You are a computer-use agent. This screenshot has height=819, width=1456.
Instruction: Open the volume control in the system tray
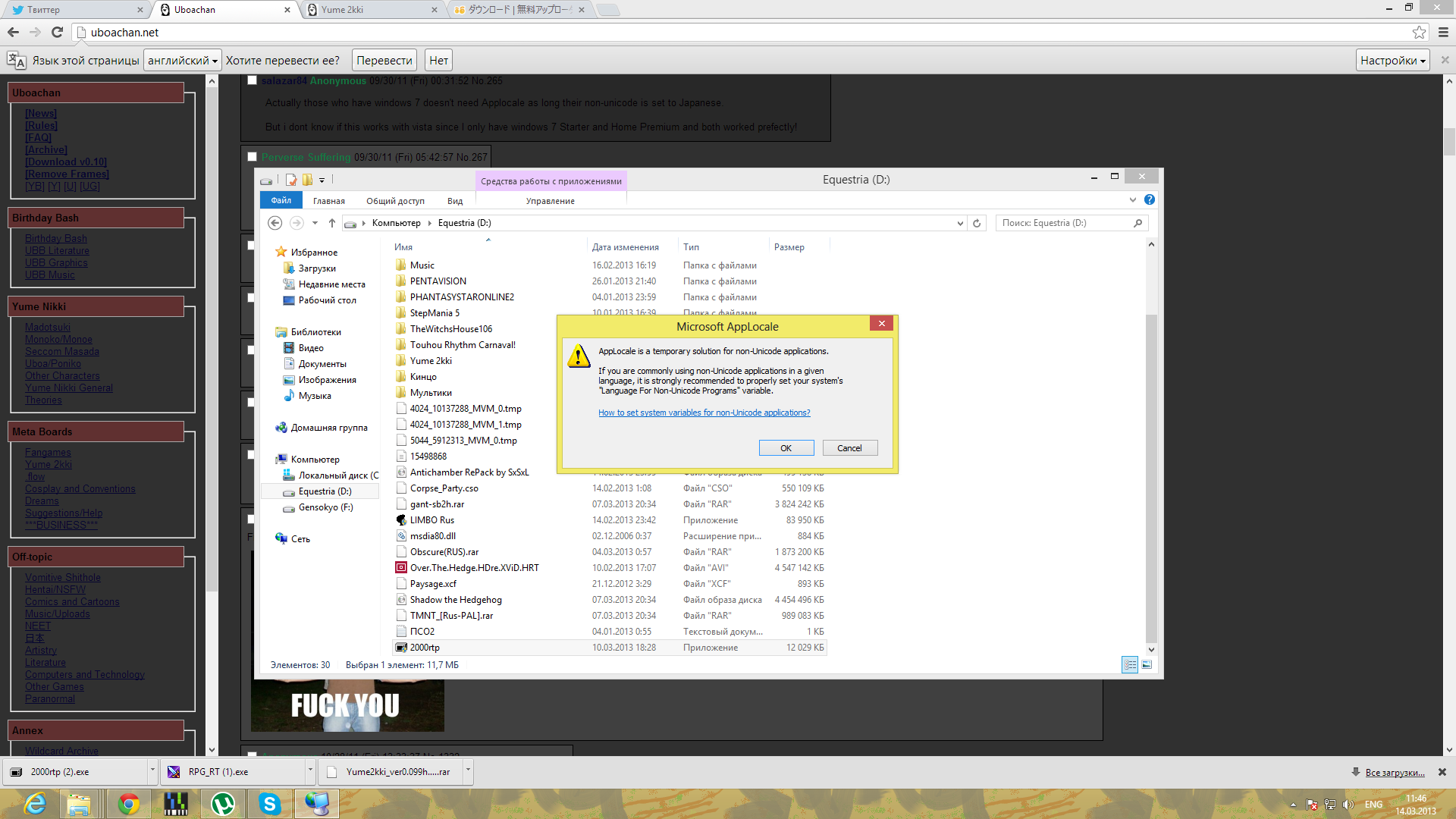tap(1348, 805)
